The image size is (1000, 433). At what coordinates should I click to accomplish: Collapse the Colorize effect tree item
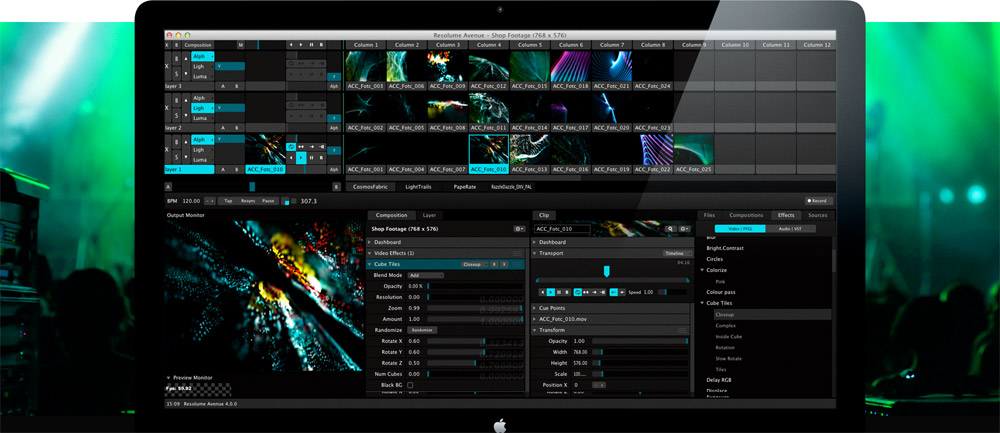703,270
